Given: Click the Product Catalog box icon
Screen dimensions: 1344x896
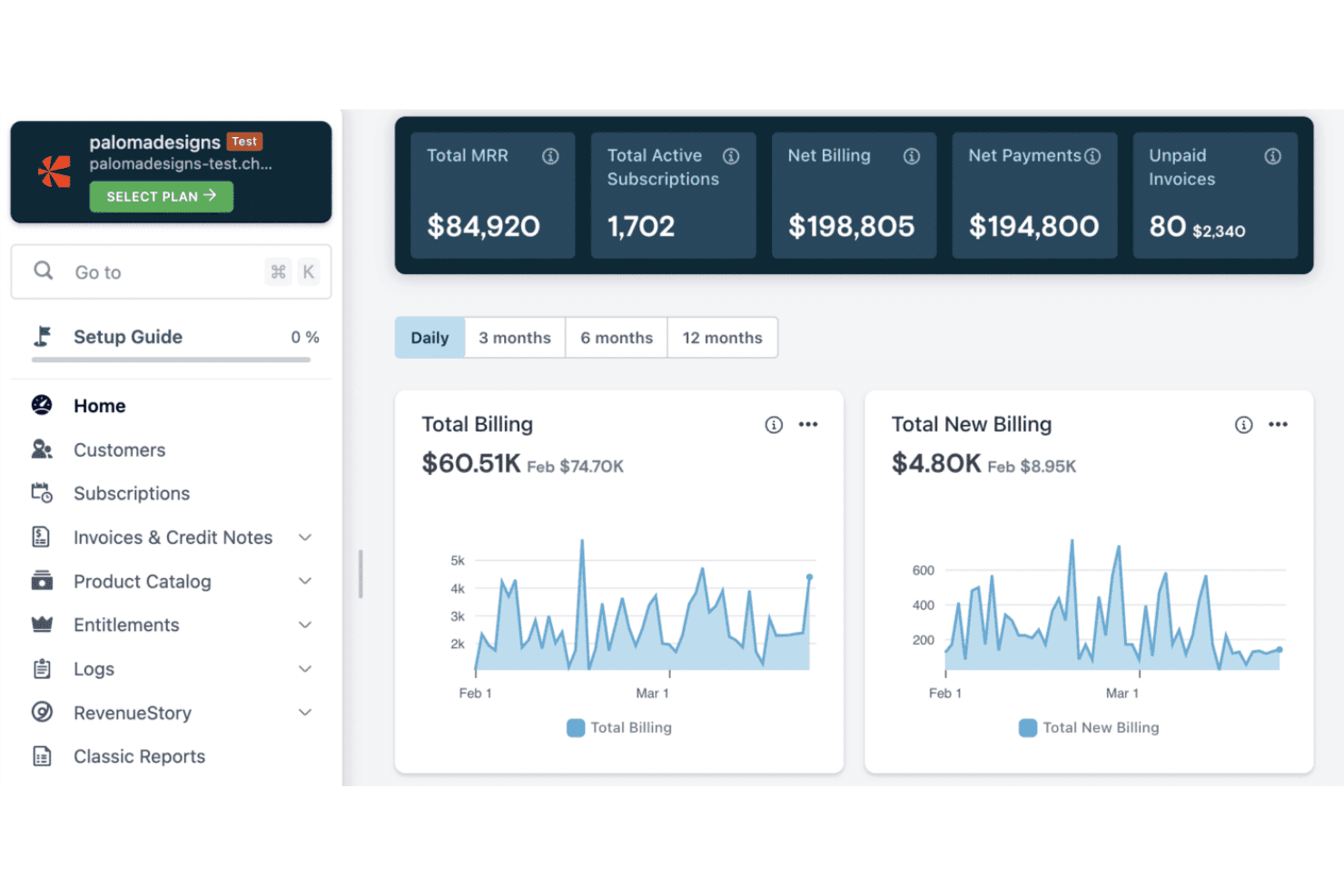Looking at the screenshot, I should tap(42, 581).
